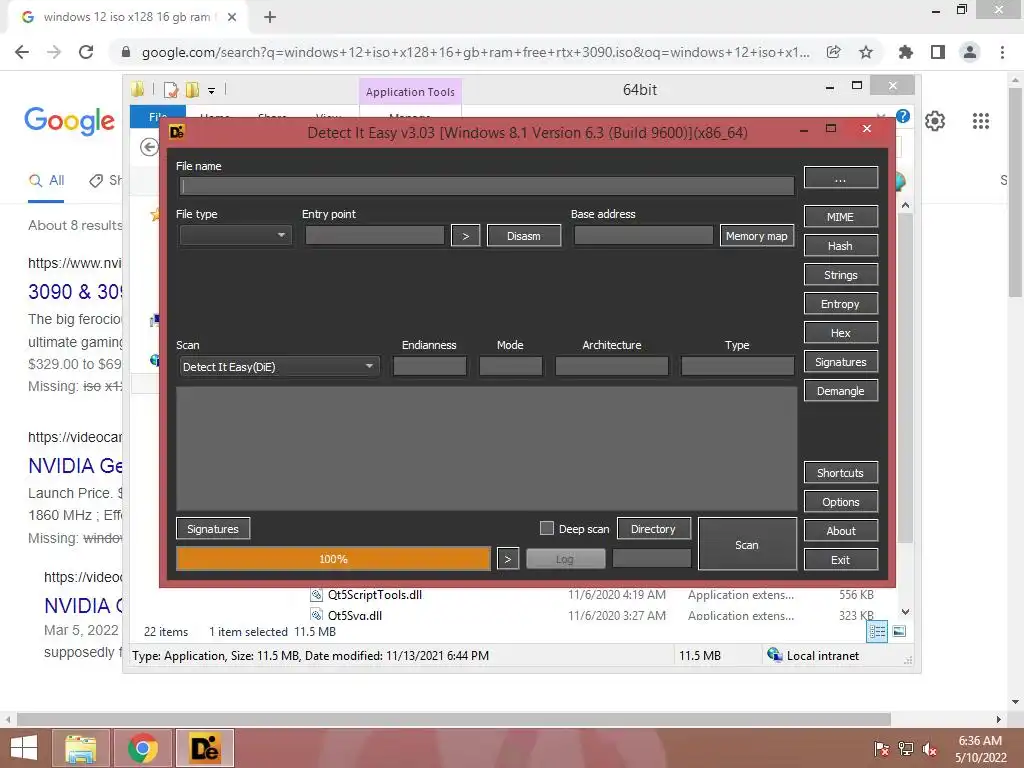
Task: Reload the Chrome page
Action: [86, 52]
